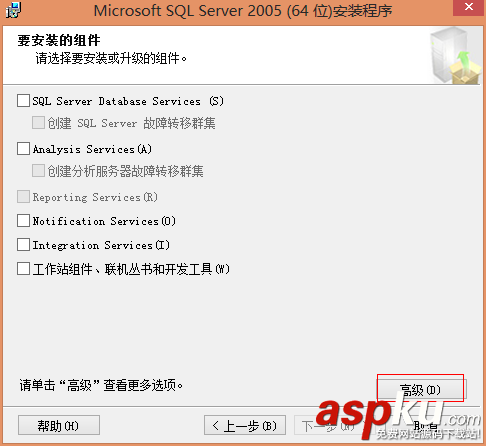Enable Integration Services (I) checkbox
This screenshot has width=486, height=446.
click(23, 245)
